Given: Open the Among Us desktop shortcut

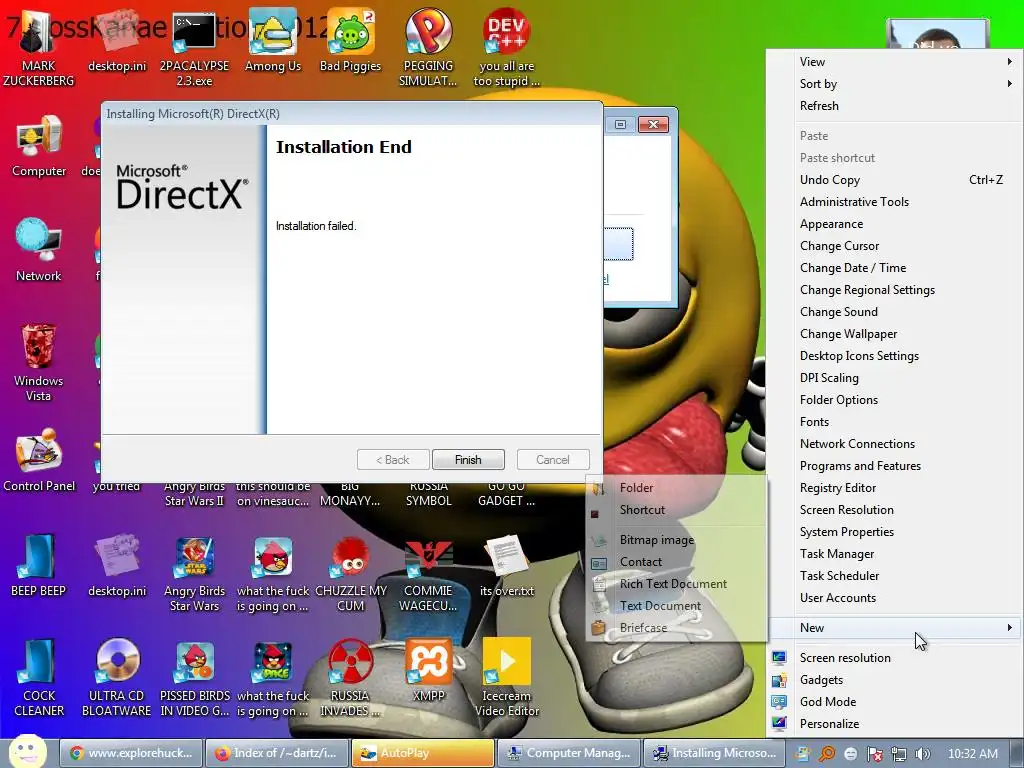Looking at the screenshot, I should (x=272, y=40).
